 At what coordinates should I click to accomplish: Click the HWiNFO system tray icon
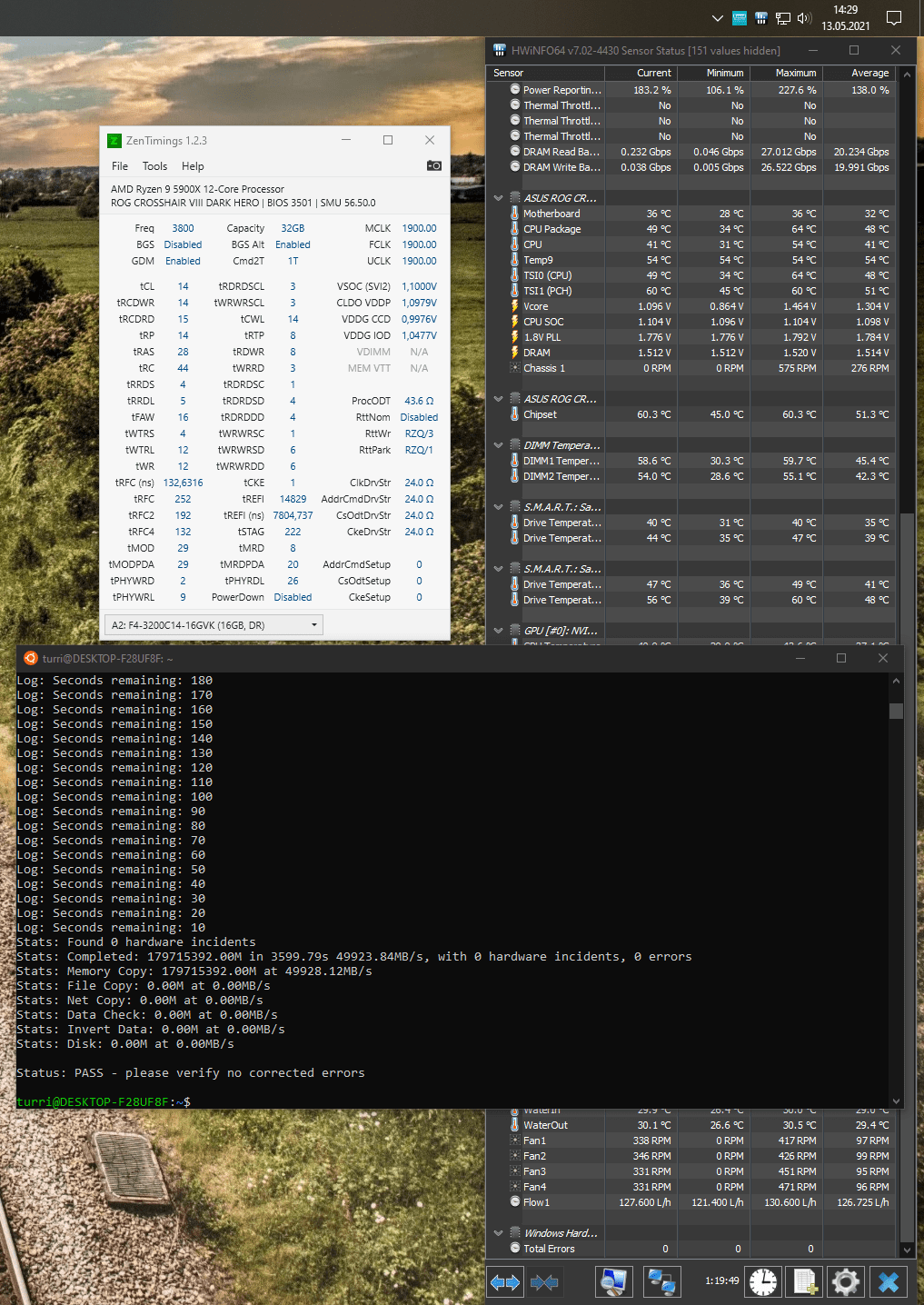pyautogui.click(x=761, y=18)
